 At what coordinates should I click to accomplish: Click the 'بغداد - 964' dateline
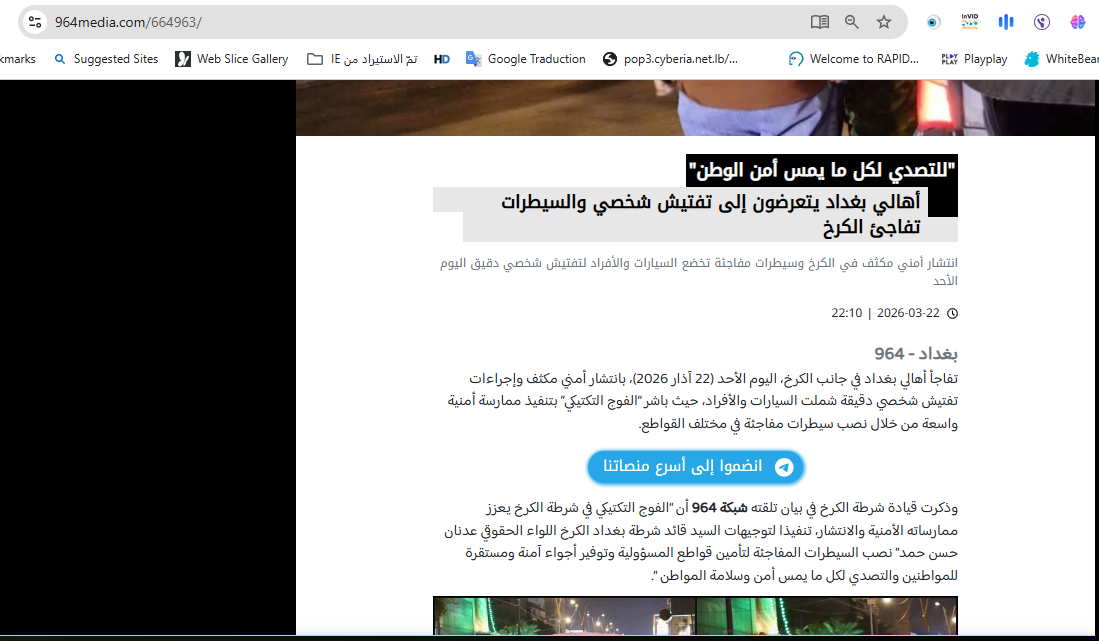915,353
